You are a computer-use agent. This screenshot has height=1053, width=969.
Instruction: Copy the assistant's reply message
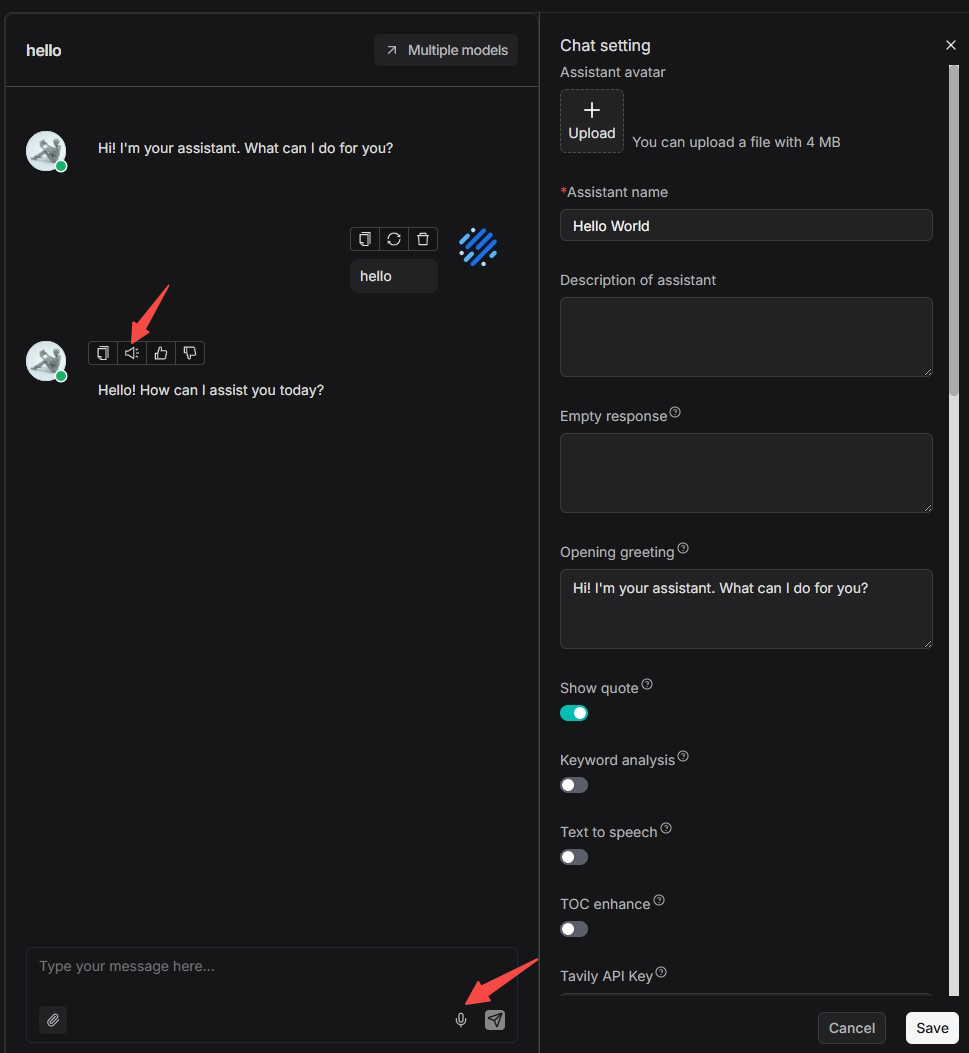[102, 353]
